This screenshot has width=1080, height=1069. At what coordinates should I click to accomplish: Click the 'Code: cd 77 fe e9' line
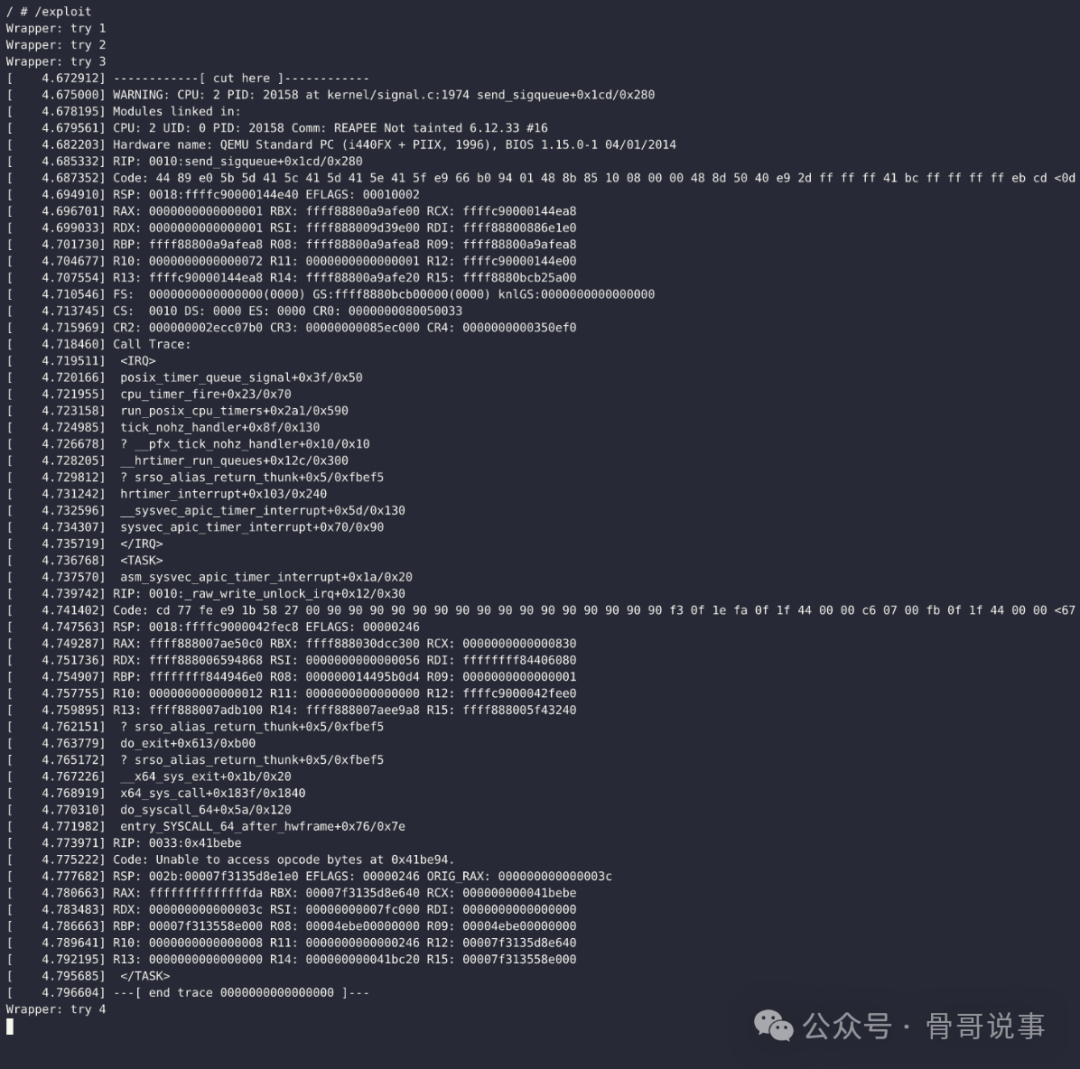pyautogui.click(x=541, y=610)
